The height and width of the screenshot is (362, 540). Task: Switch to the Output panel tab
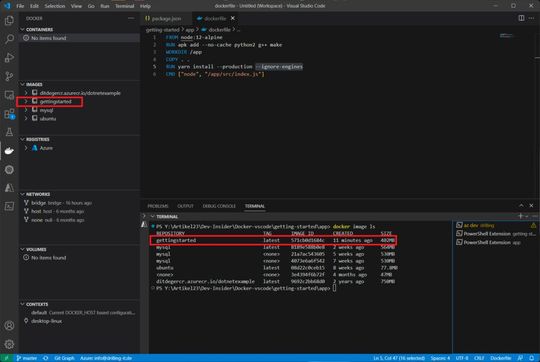185,206
